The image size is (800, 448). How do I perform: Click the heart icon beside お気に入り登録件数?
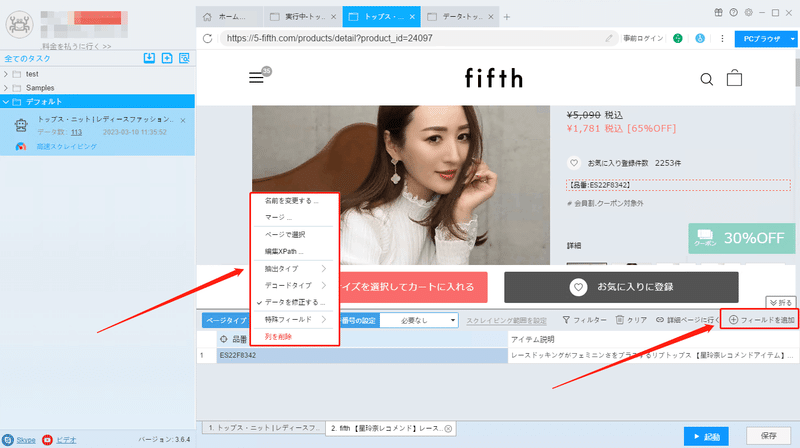click(x=574, y=163)
